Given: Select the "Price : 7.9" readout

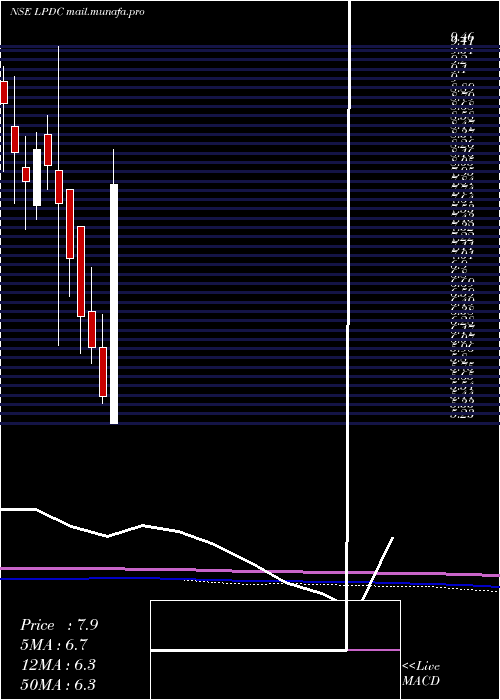Looking at the screenshot, I should pos(59,625).
